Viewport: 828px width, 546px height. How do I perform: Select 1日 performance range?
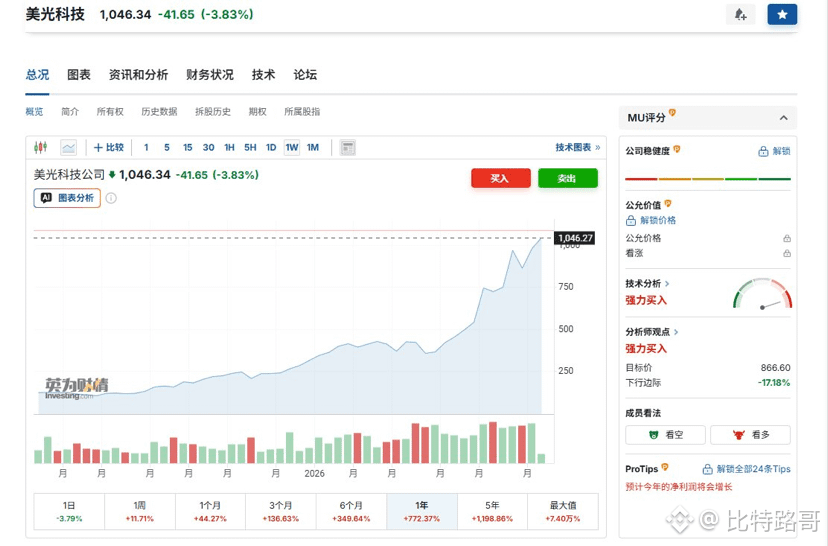pos(69,511)
